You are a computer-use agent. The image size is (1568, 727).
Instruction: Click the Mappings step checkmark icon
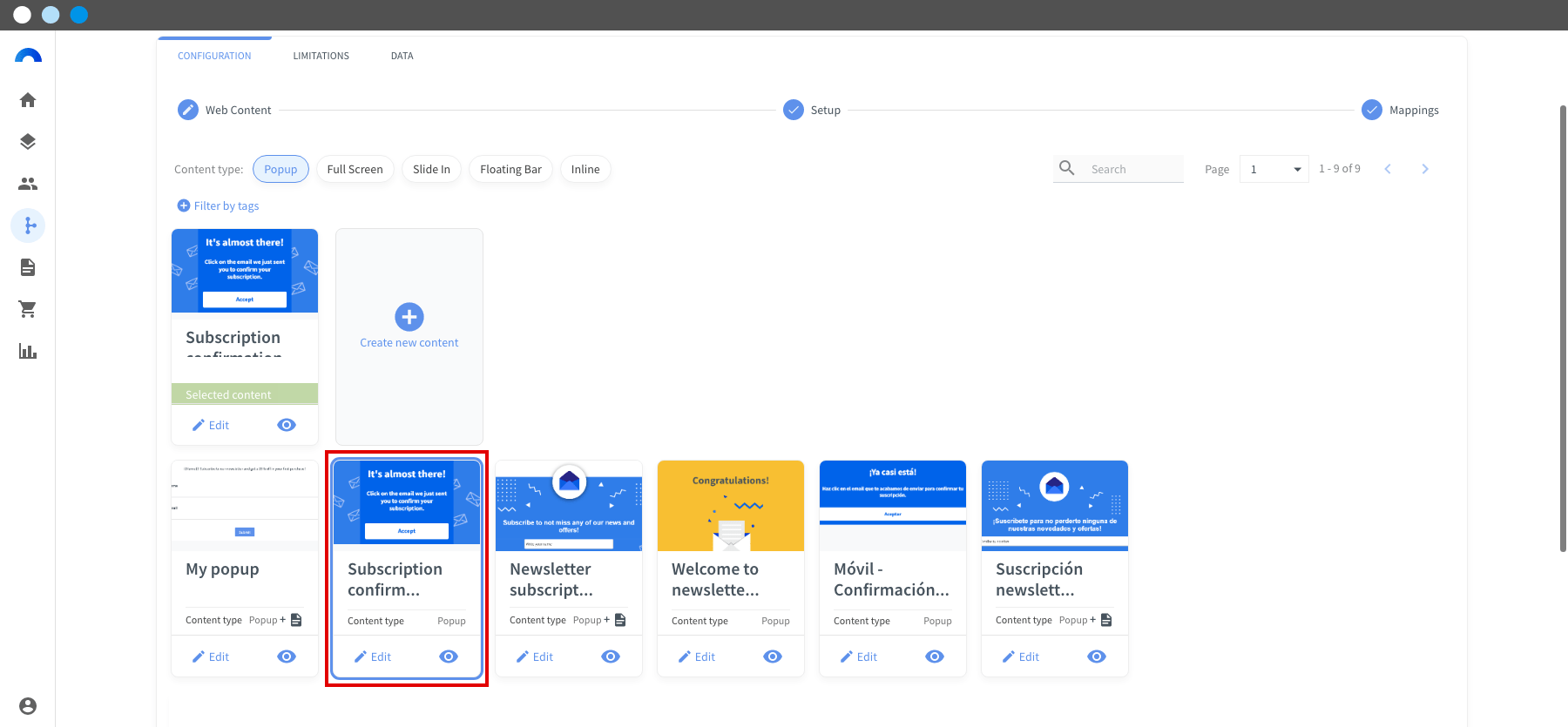click(1372, 110)
